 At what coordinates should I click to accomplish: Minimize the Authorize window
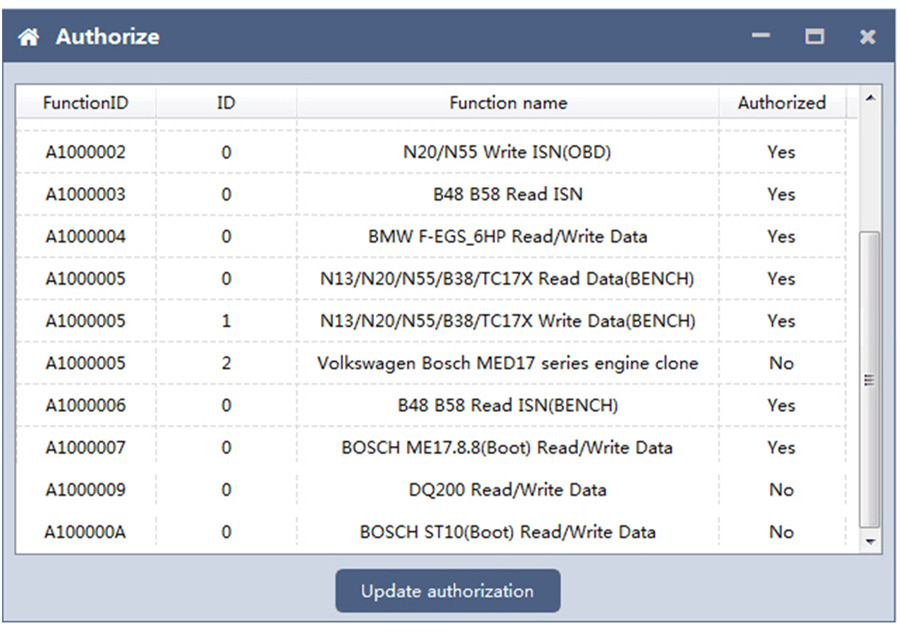[x=761, y=36]
